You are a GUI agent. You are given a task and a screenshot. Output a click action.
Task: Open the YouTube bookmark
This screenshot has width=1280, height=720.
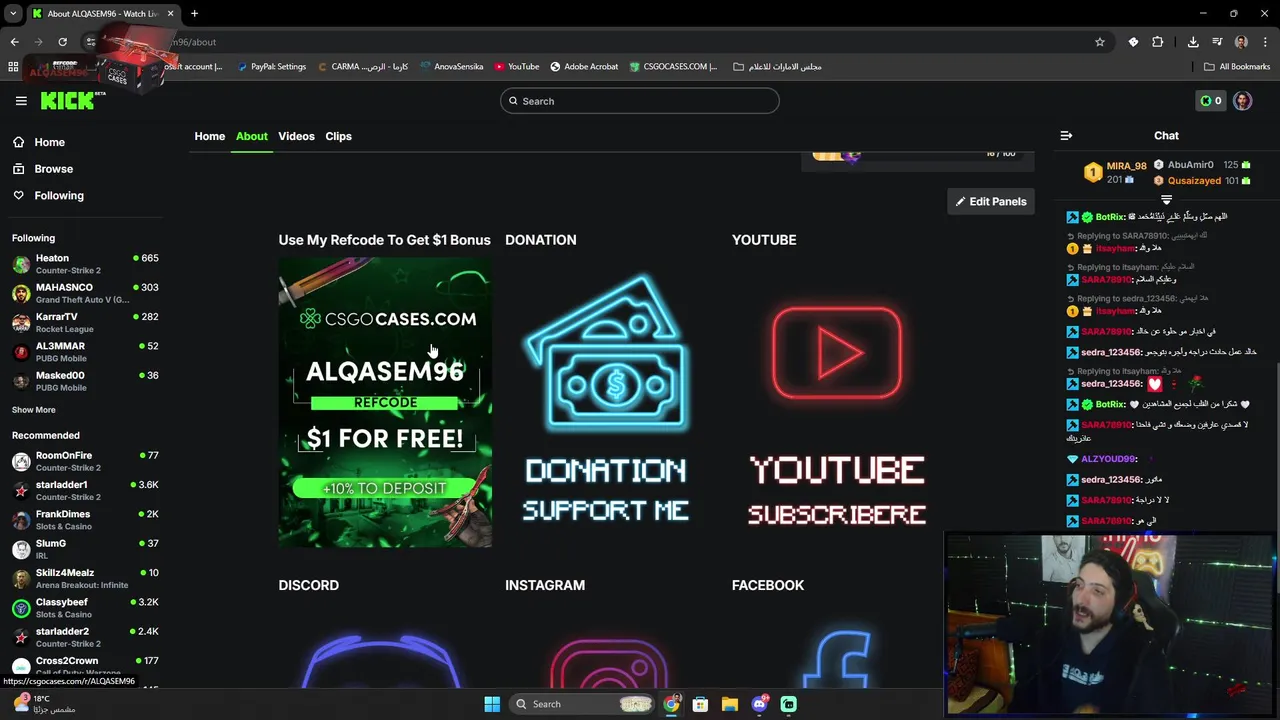coord(516,67)
